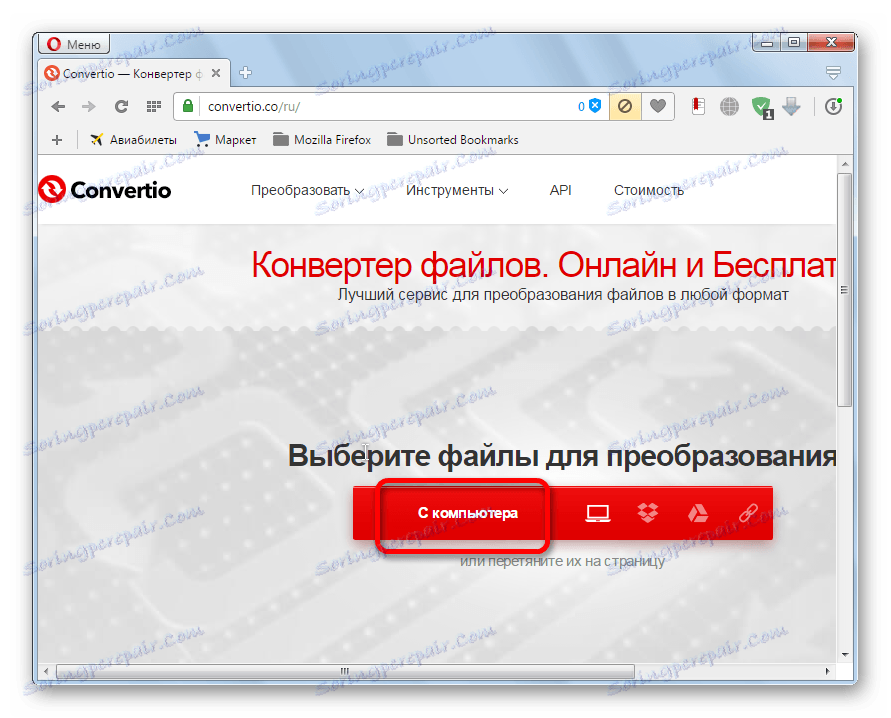Open the Mozilla Firefox bookmarks folder
The width and height of the screenshot is (891, 718).
[x=322, y=140]
